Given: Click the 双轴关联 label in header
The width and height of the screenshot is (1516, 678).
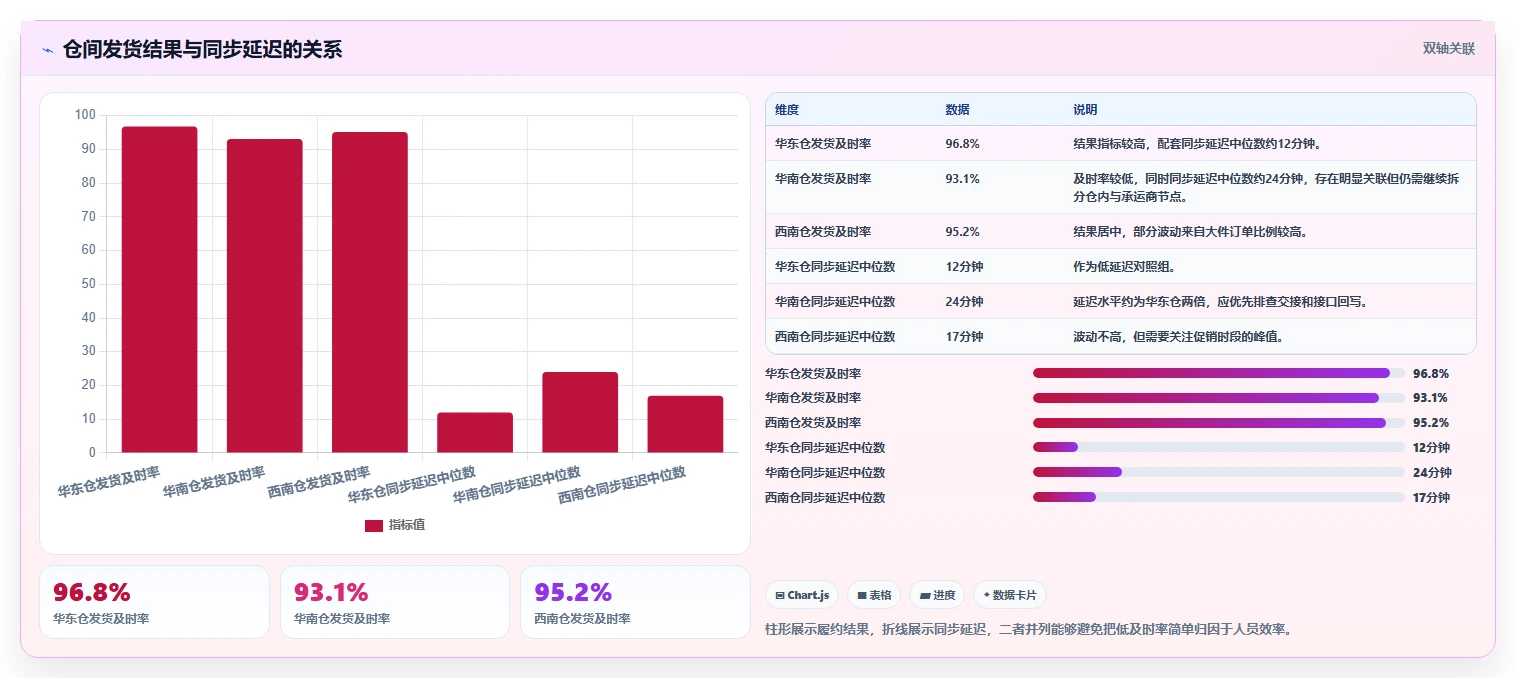Looking at the screenshot, I should coord(1449,48).
